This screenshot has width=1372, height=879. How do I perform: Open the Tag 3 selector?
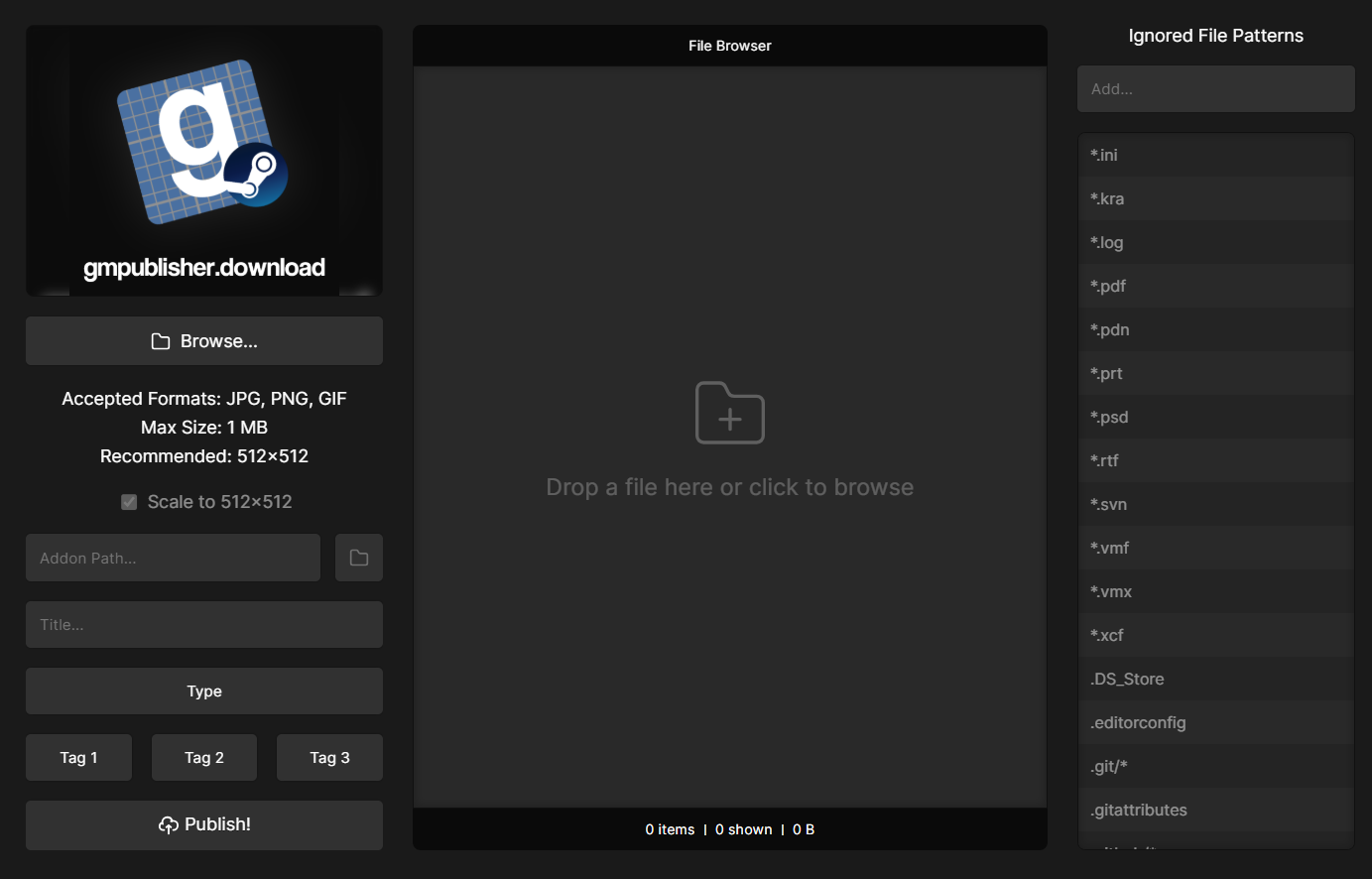[329, 758]
